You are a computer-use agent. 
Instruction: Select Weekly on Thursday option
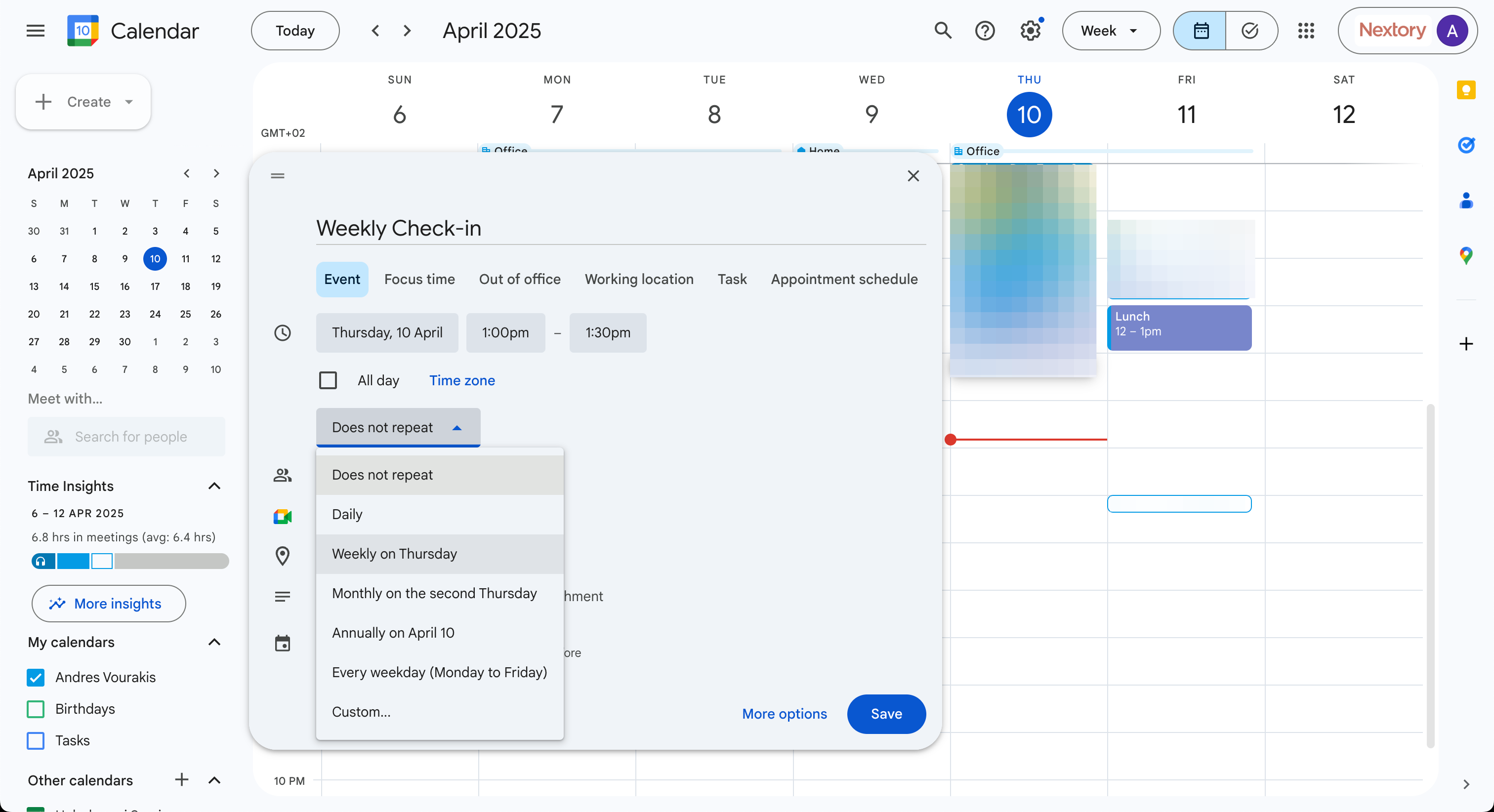click(x=394, y=554)
